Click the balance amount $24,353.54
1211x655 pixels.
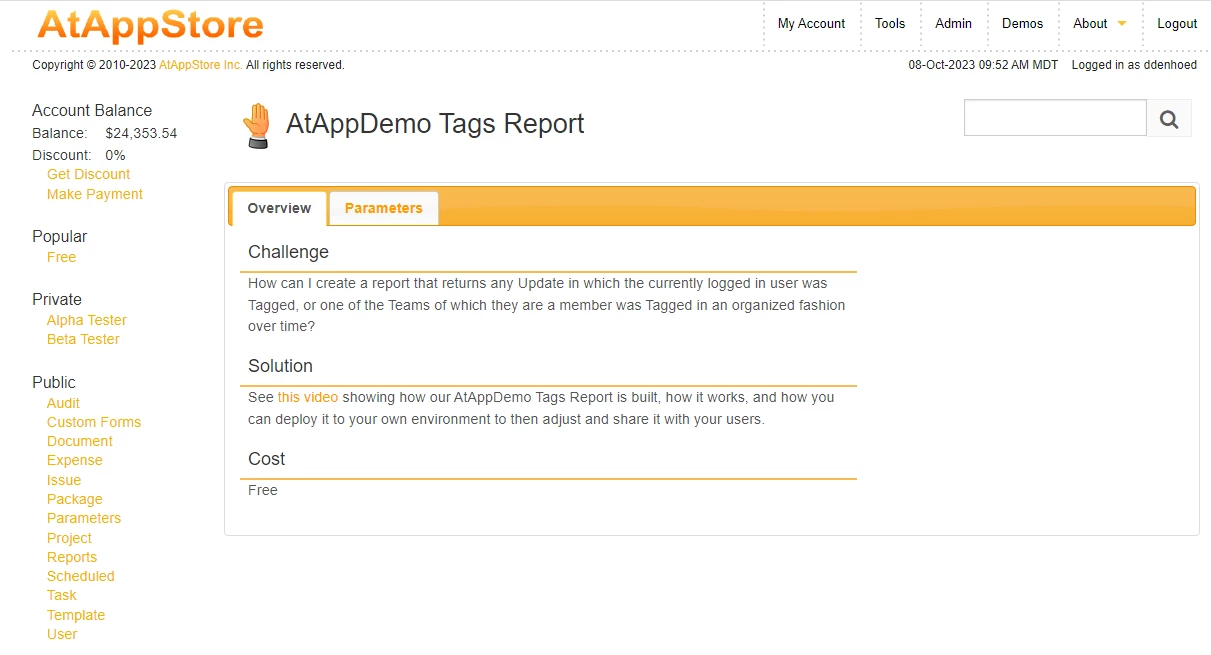141,133
